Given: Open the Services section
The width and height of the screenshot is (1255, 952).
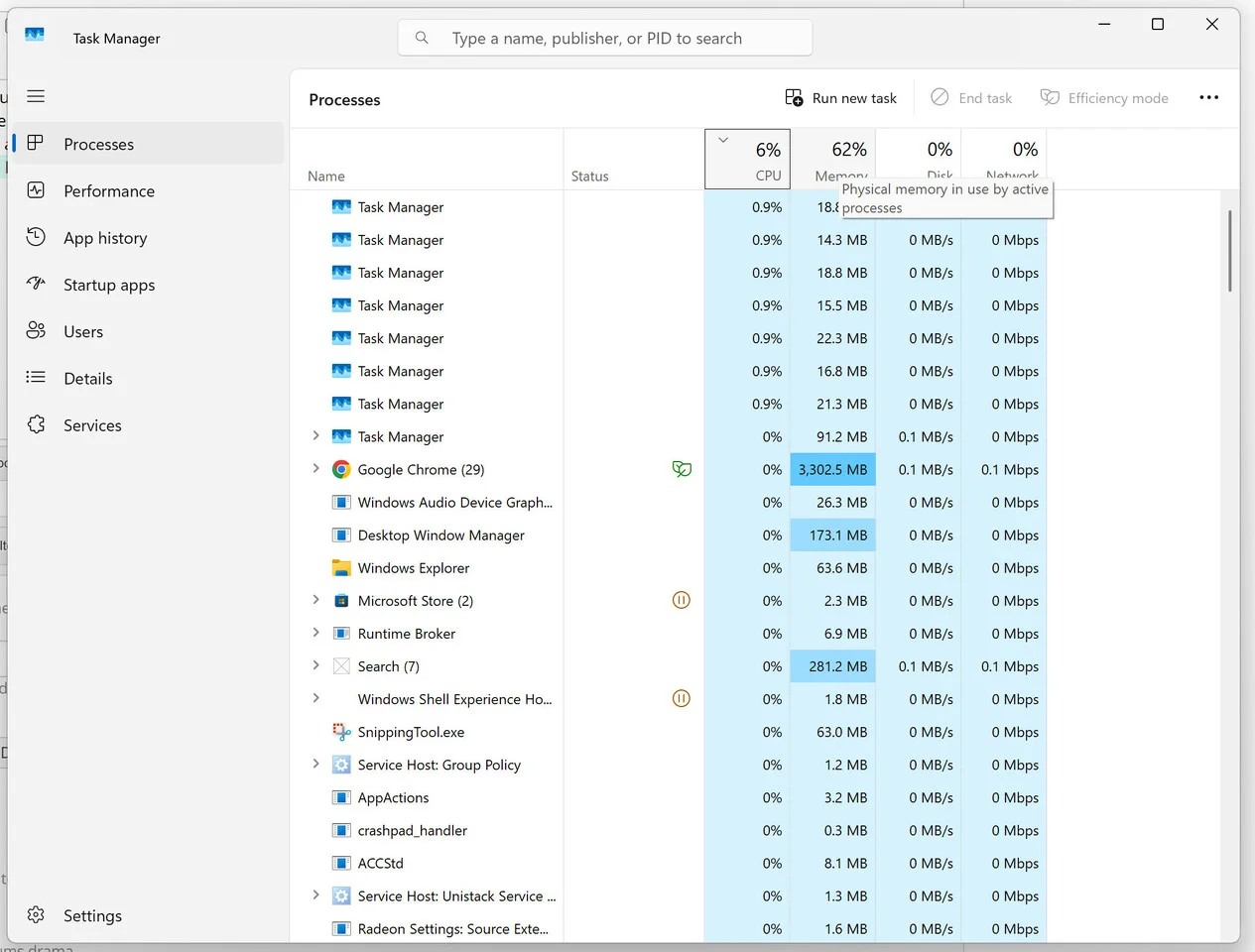Looking at the screenshot, I should [x=93, y=424].
